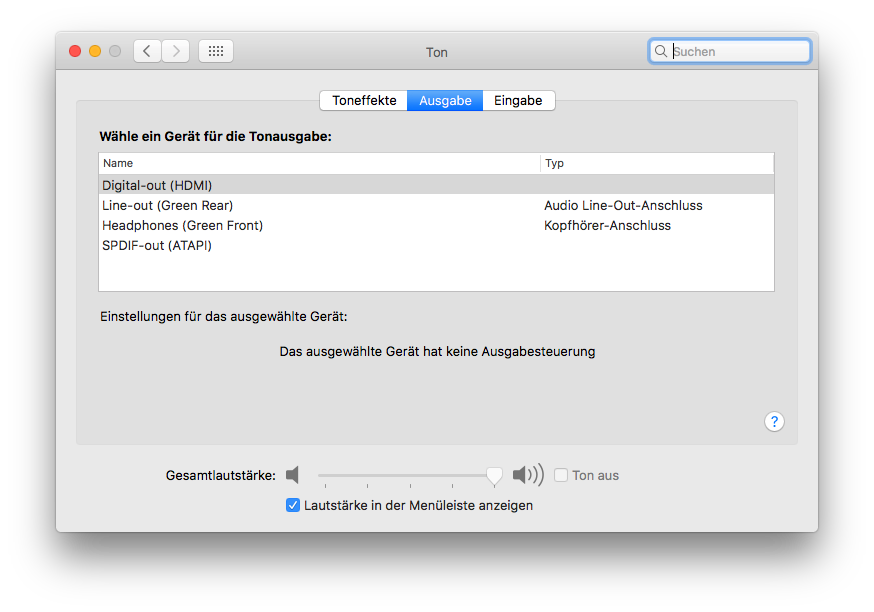Click Kopfhörer-Anschluss type cell
Screen dimensions: 874x612
[608, 225]
